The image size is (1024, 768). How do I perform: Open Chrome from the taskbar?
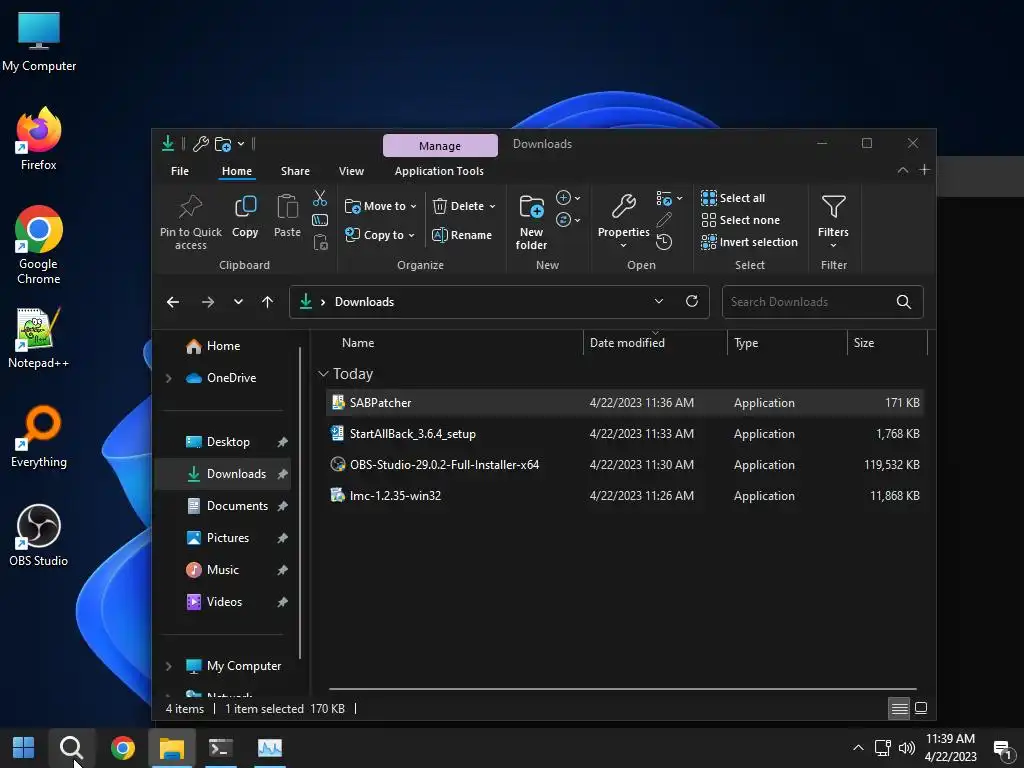click(x=122, y=748)
